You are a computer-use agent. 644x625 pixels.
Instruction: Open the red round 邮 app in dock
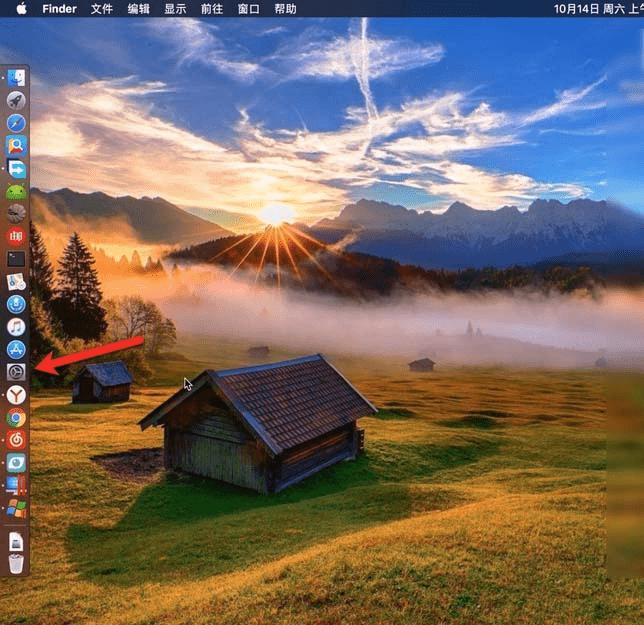point(16,236)
